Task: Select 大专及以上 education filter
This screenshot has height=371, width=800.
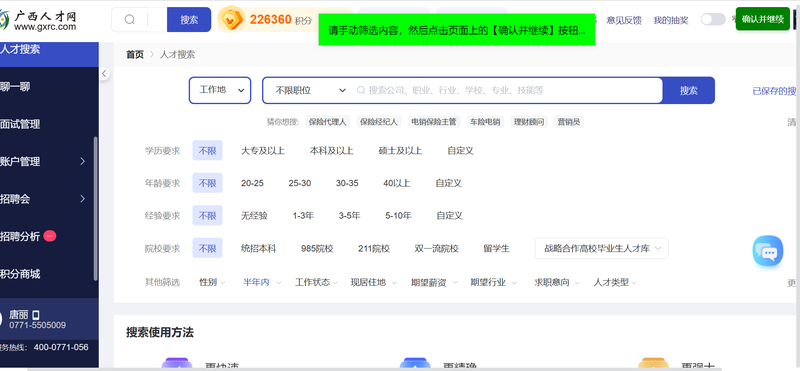Action: click(263, 151)
